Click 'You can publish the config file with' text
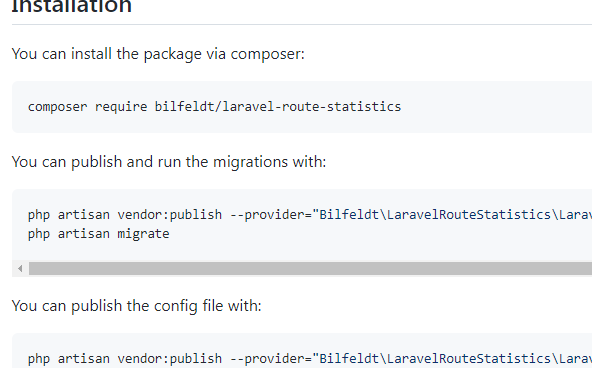Image resolution: width=592 pixels, height=368 pixels. click(136, 306)
